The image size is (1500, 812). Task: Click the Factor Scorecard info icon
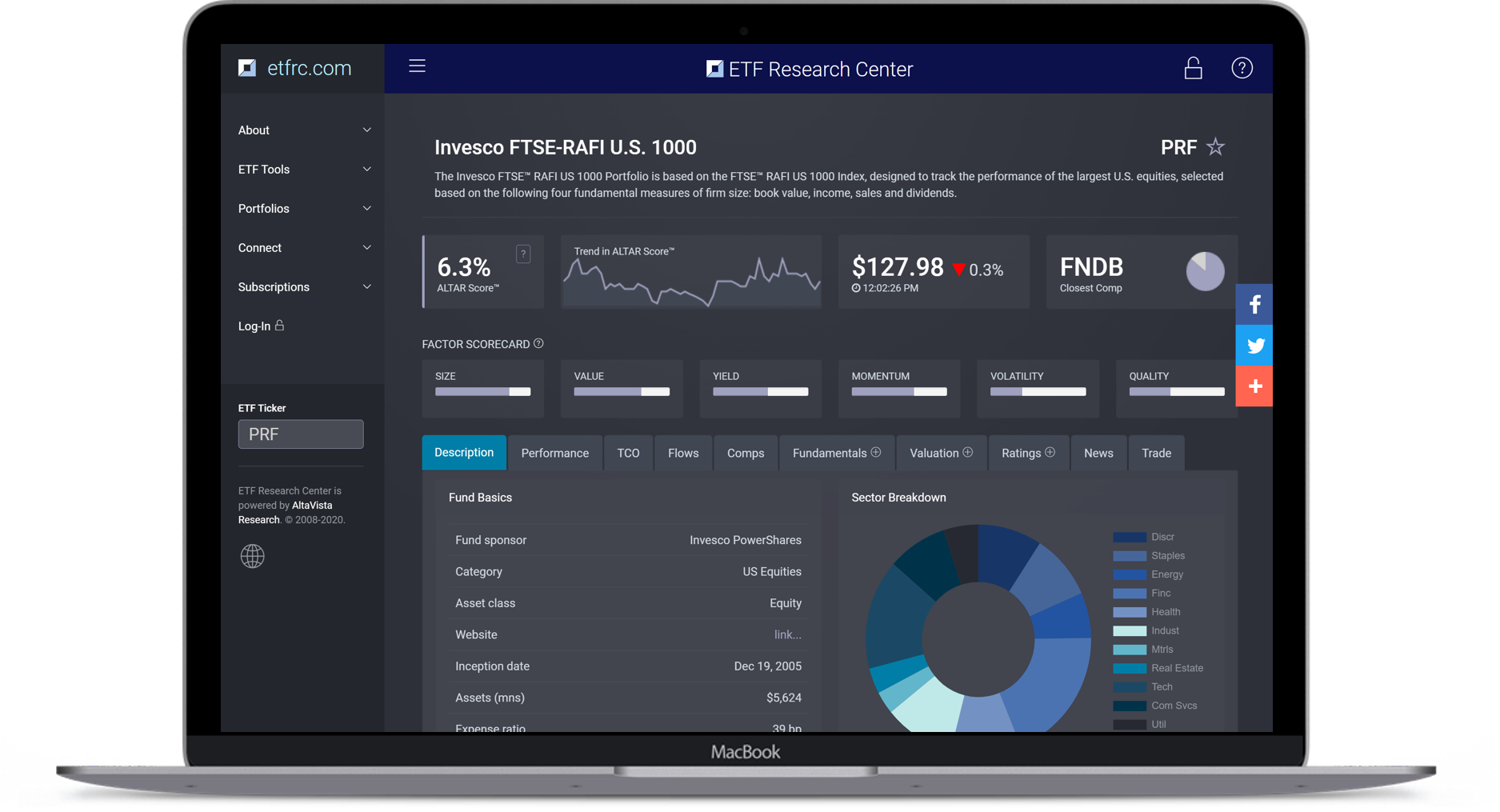538,344
